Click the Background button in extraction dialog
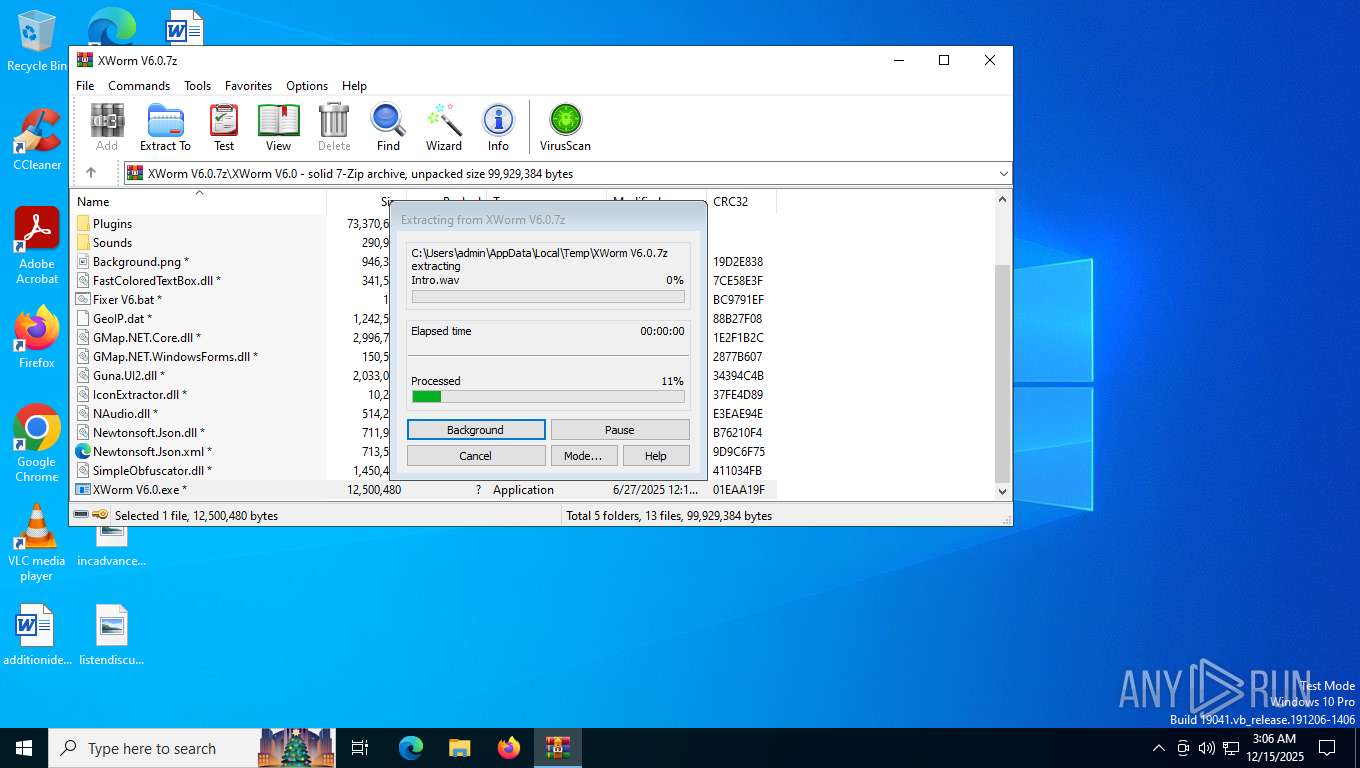1360x768 pixels. coord(476,430)
